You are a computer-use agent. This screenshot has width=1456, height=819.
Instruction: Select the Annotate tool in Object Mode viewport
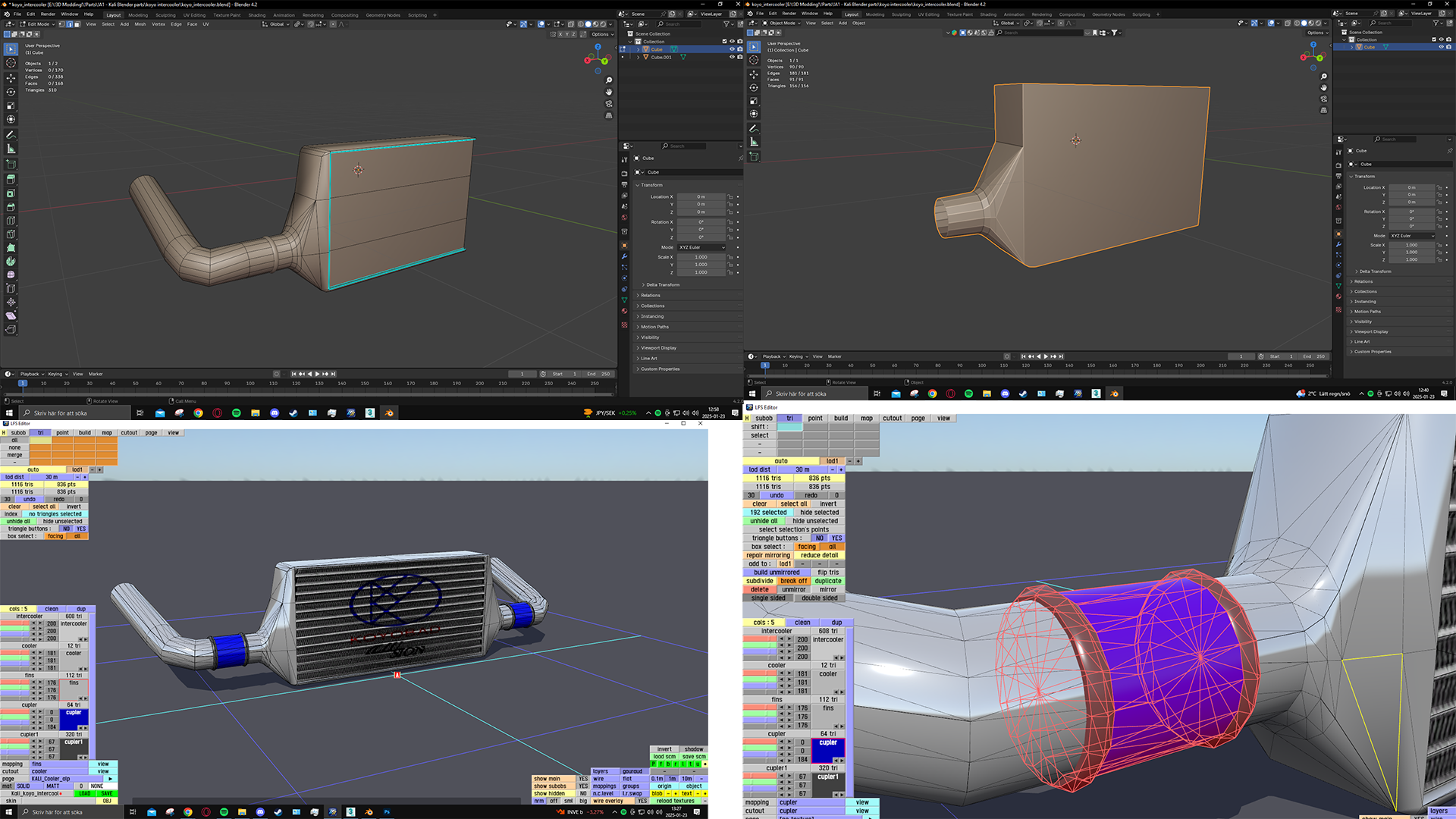coord(754,128)
